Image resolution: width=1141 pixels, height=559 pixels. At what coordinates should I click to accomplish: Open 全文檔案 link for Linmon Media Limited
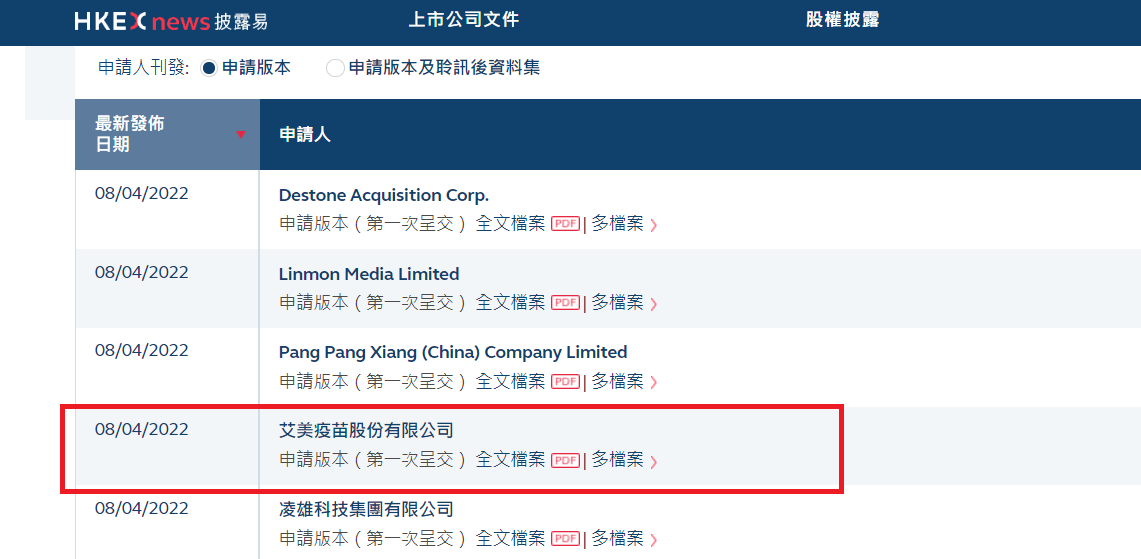(510, 303)
